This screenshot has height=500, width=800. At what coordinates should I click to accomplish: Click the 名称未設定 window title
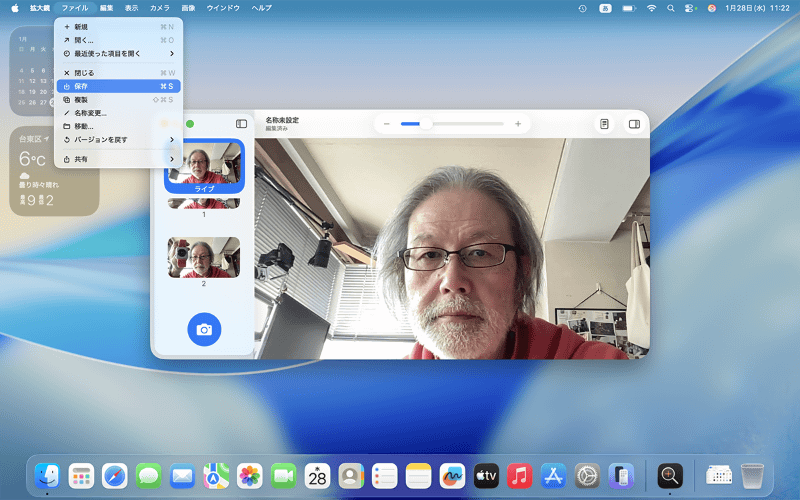coord(282,120)
